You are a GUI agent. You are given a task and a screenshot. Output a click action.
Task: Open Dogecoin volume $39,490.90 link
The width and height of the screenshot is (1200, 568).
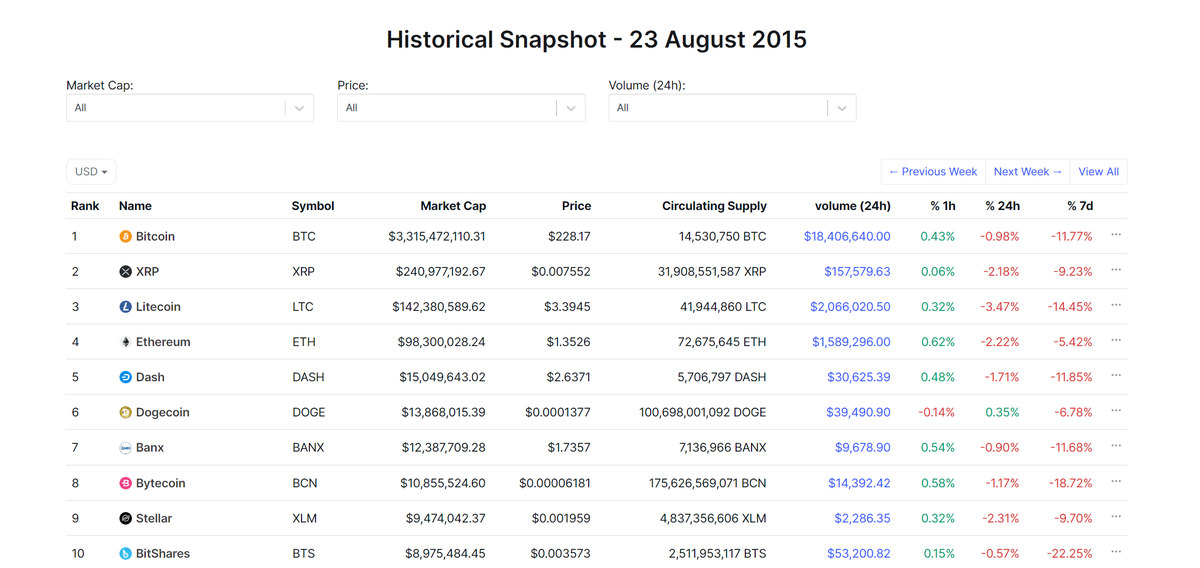coord(858,413)
